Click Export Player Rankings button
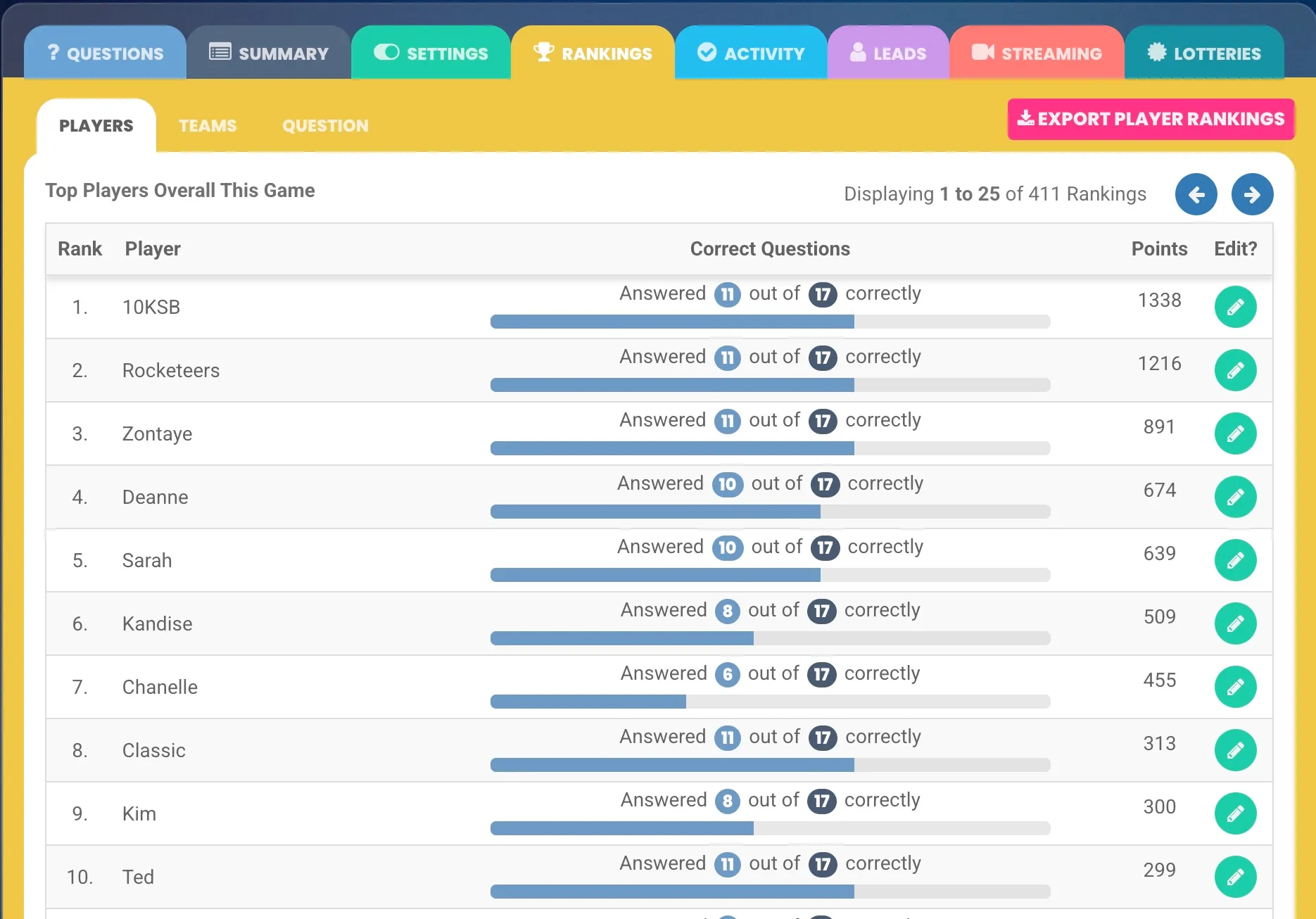The image size is (1316, 919). click(1151, 119)
